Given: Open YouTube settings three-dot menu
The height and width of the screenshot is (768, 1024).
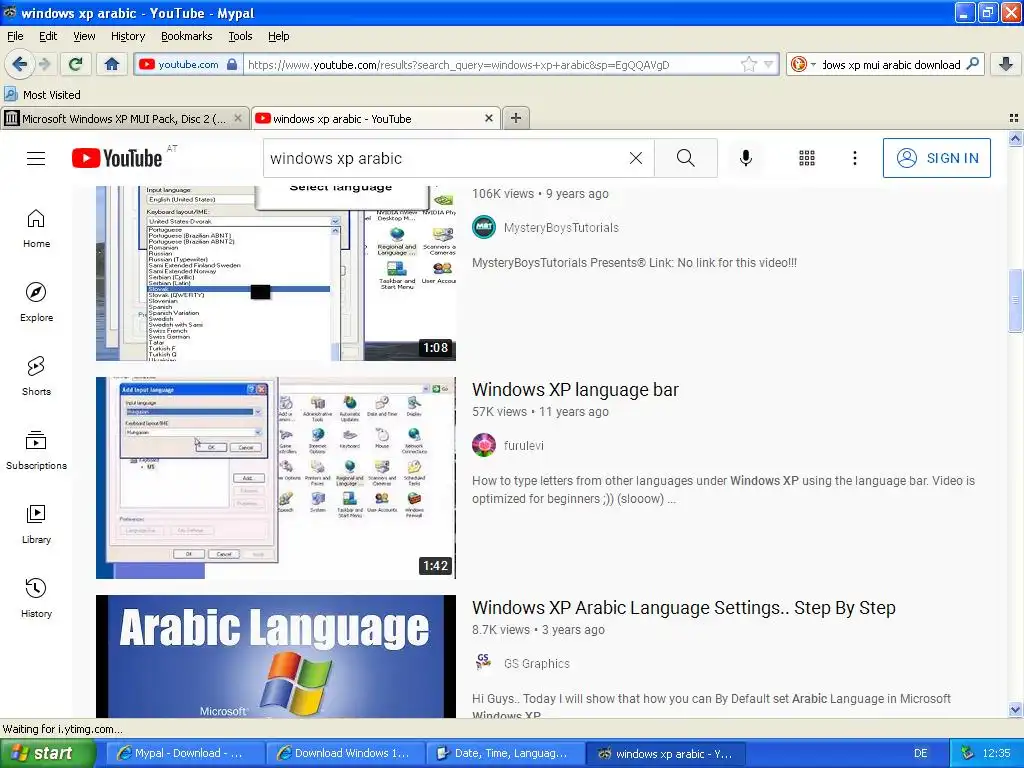Looking at the screenshot, I should click(x=854, y=158).
